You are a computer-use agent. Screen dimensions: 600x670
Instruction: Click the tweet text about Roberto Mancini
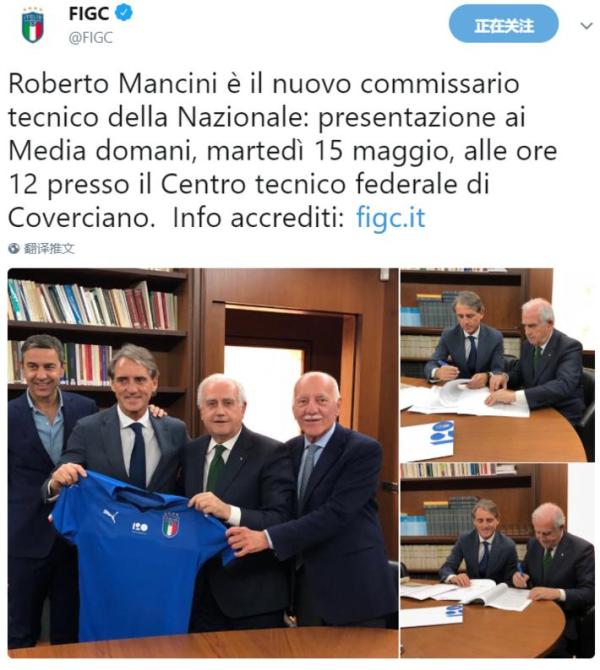tap(282, 150)
